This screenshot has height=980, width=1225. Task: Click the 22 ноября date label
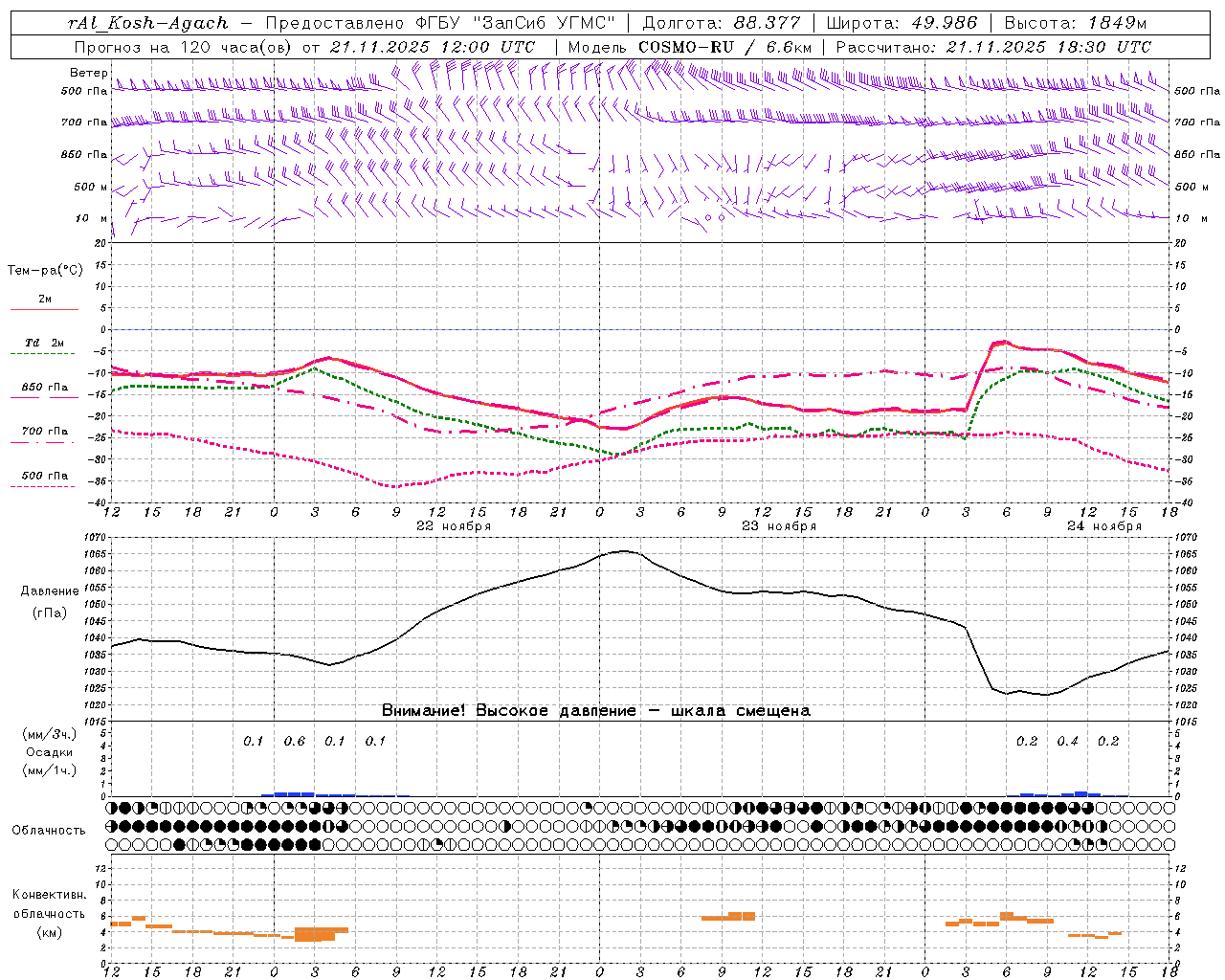[x=453, y=526]
